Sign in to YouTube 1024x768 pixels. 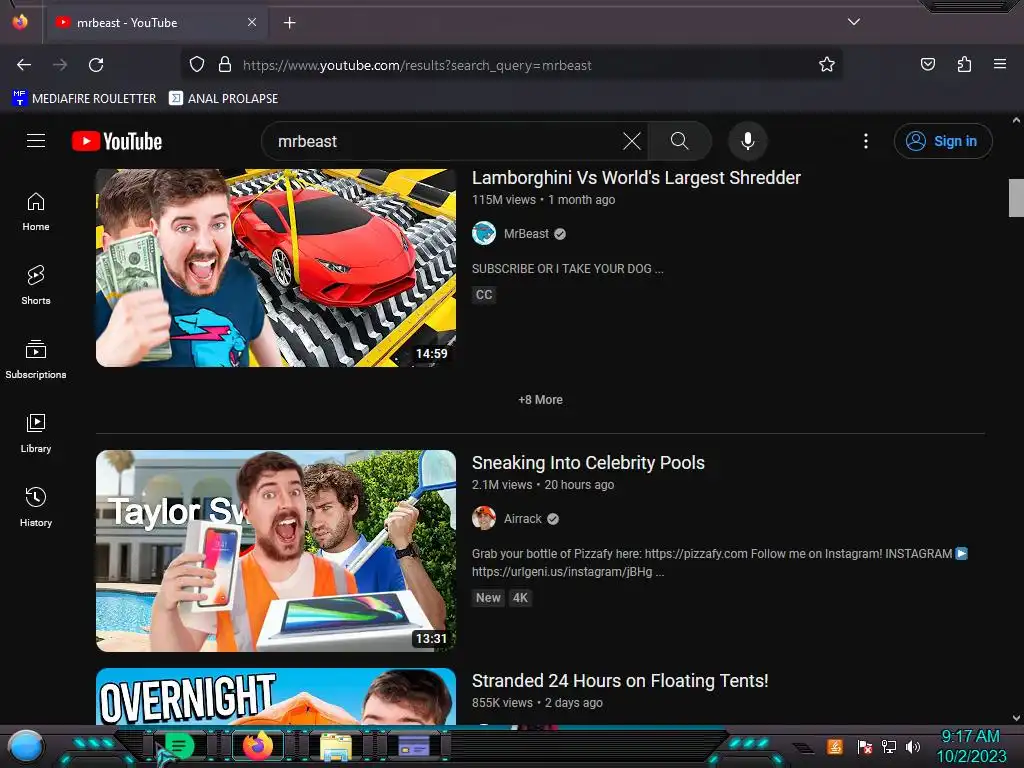(942, 141)
